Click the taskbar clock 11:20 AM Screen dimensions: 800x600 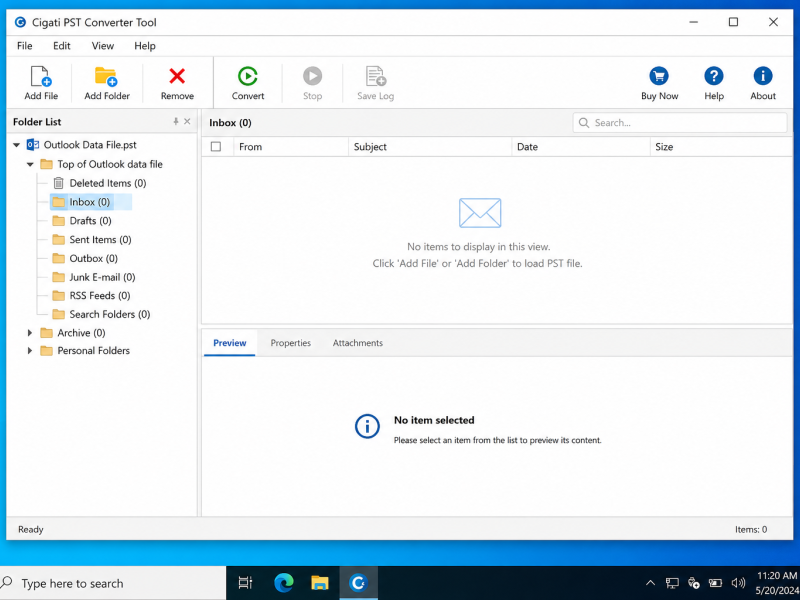[777, 576]
